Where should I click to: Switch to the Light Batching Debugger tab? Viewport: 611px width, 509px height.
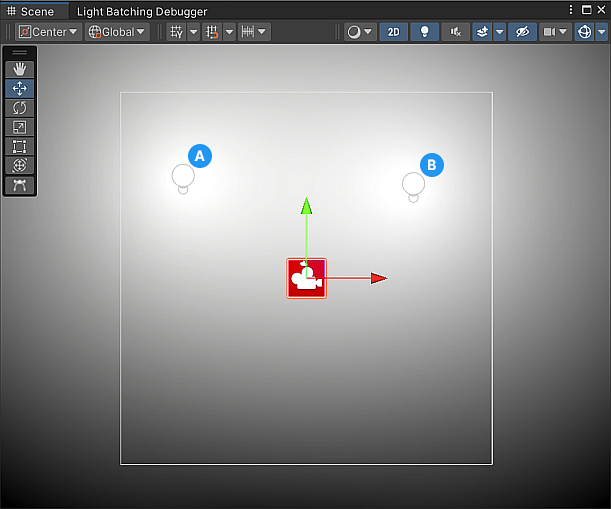(x=142, y=11)
